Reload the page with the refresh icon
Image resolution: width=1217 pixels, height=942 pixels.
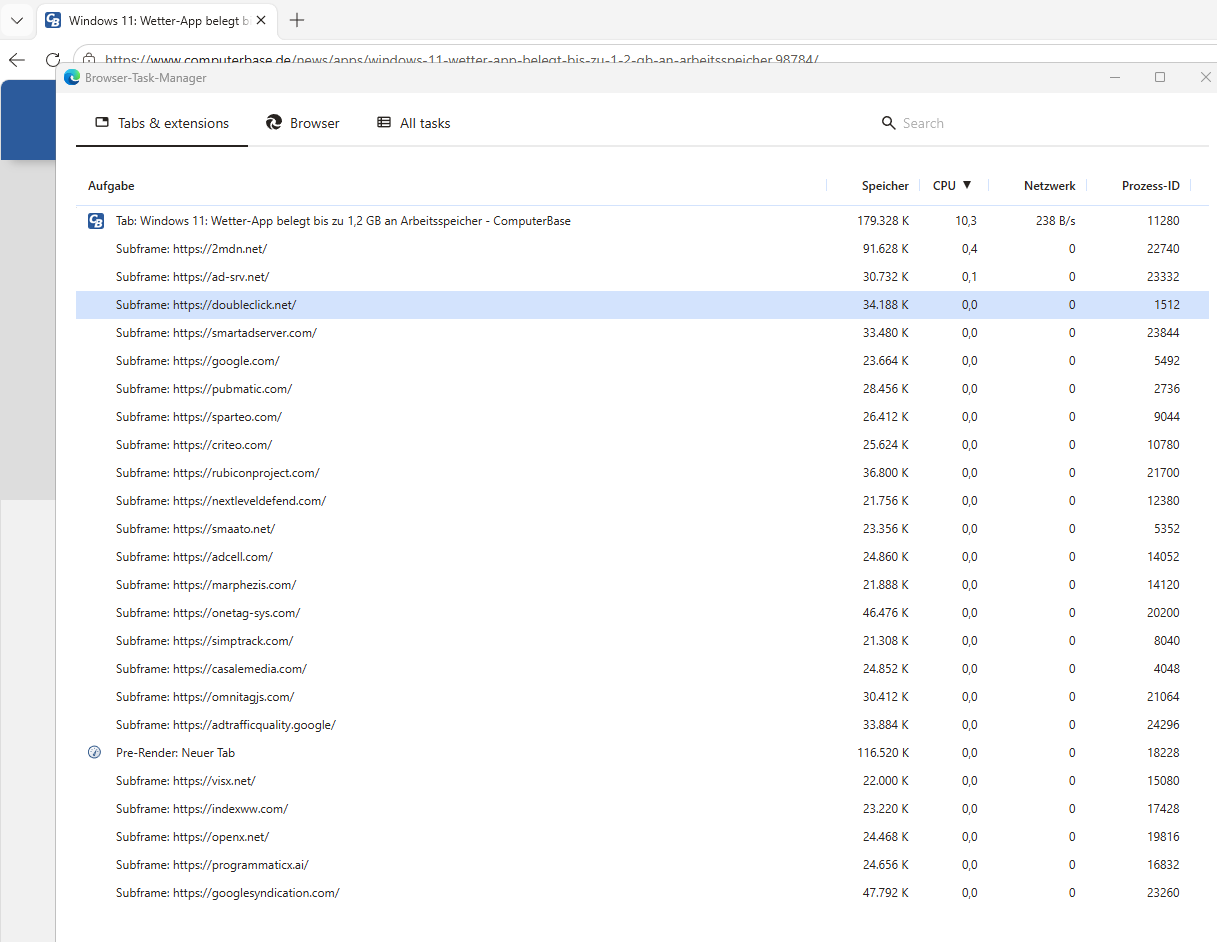[x=53, y=60]
